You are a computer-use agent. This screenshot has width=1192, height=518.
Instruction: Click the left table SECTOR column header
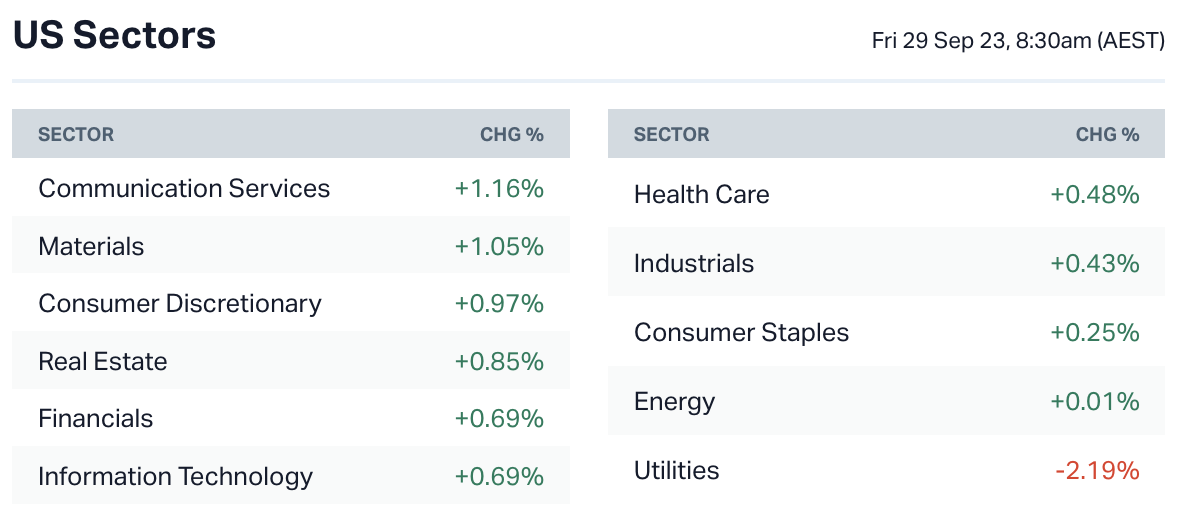76,134
